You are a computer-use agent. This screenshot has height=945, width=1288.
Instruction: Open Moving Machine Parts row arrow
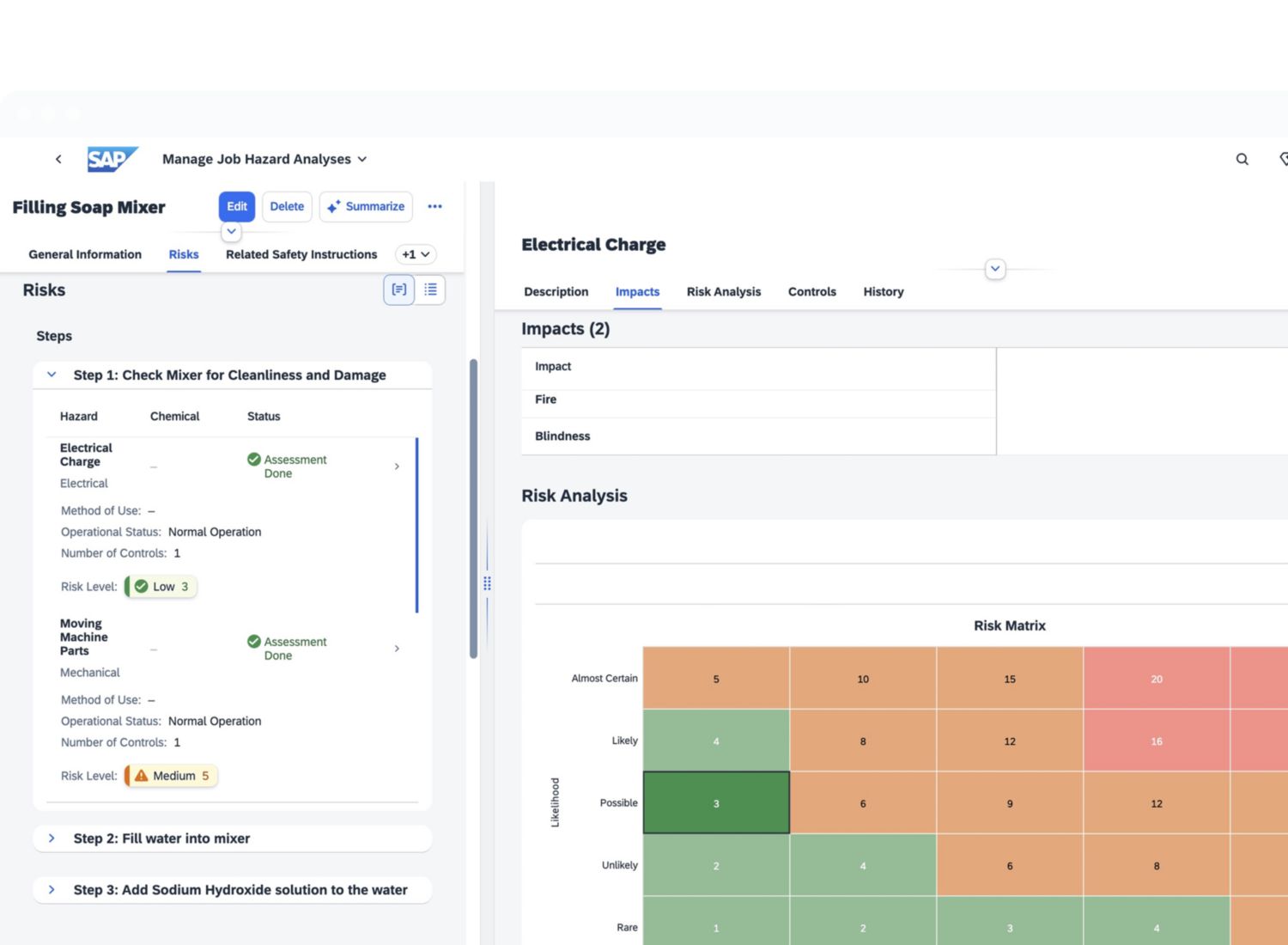coord(397,649)
